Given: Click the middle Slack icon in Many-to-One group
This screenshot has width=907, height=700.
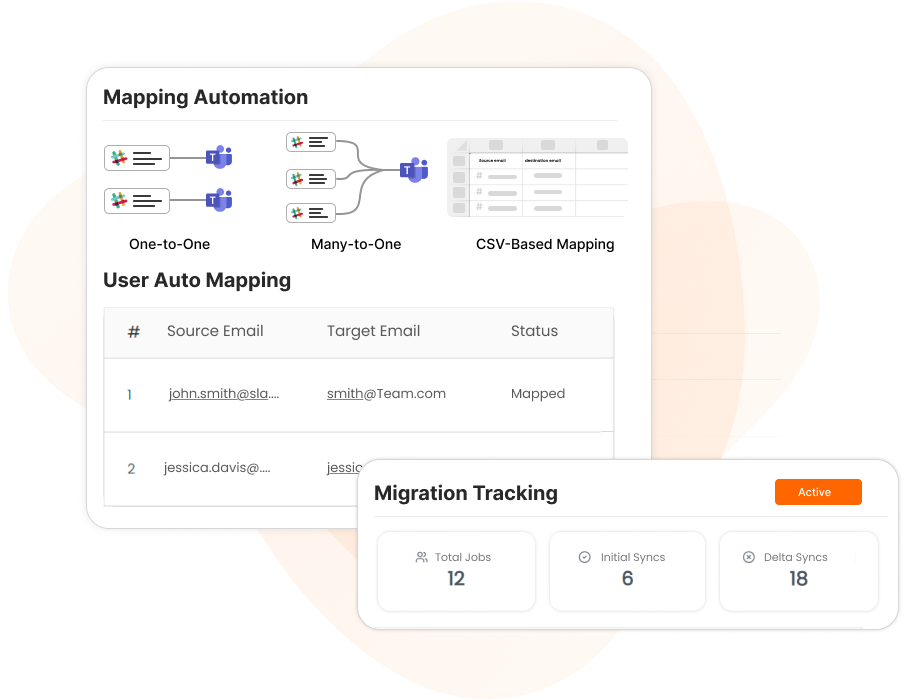Looking at the screenshot, I should pos(295,178).
